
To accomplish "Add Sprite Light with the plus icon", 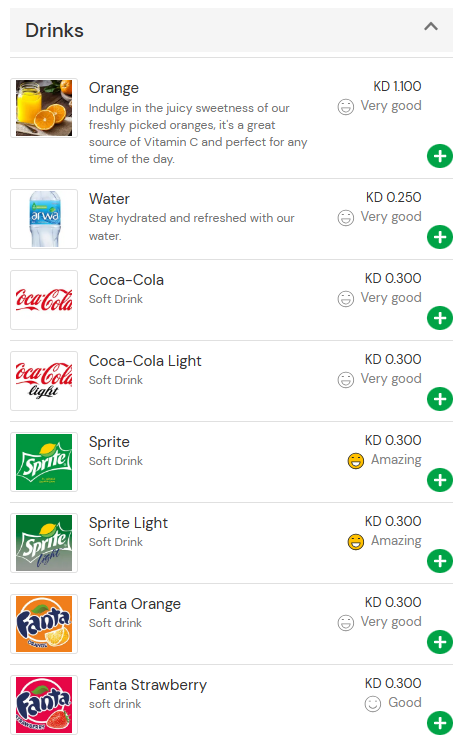I will pyautogui.click(x=439, y=561).
